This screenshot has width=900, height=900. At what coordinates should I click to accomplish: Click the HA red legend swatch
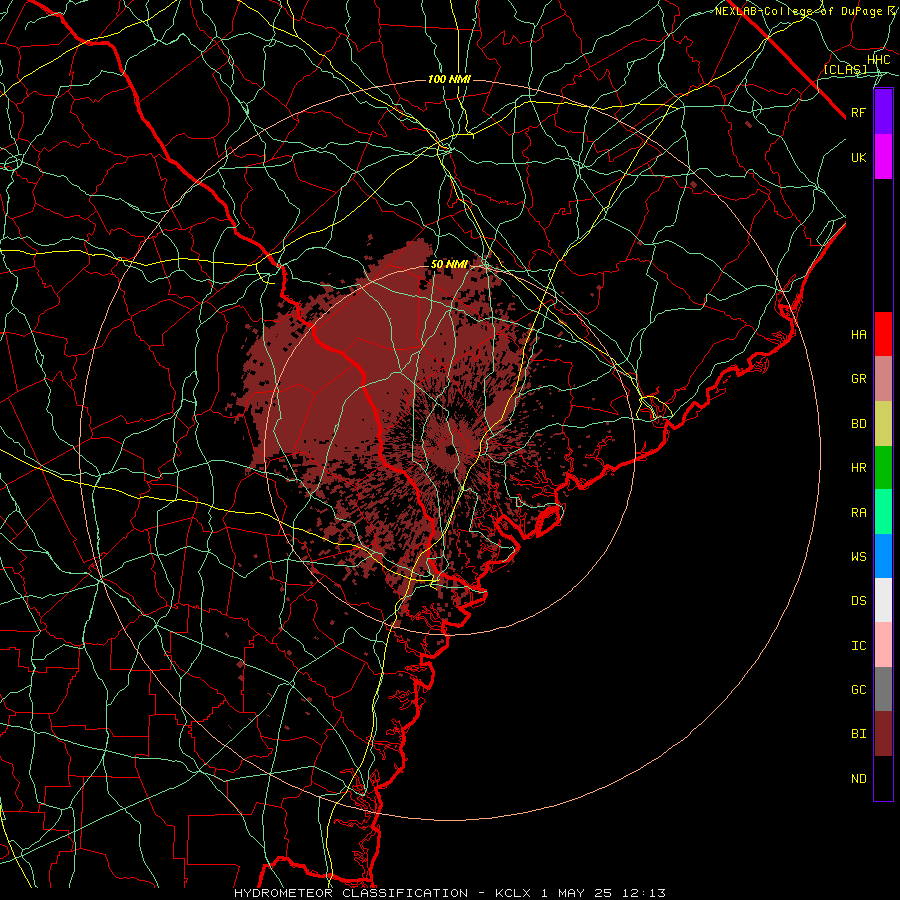pyautogui.click(x=883, y=334)
